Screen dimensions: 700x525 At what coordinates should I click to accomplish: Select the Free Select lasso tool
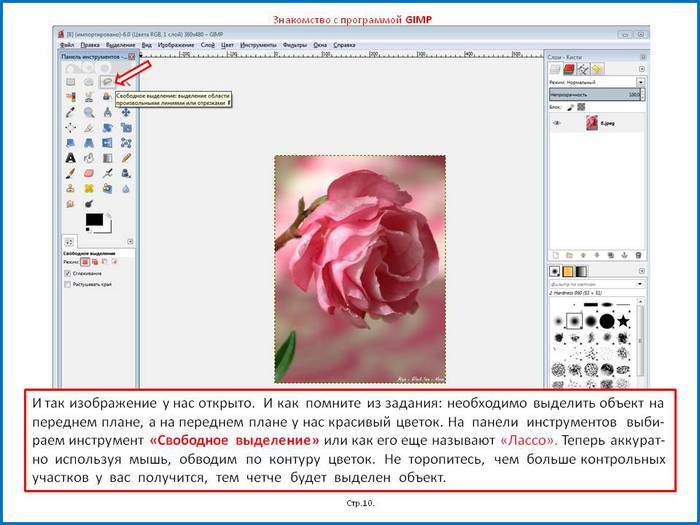pos(107,82)
